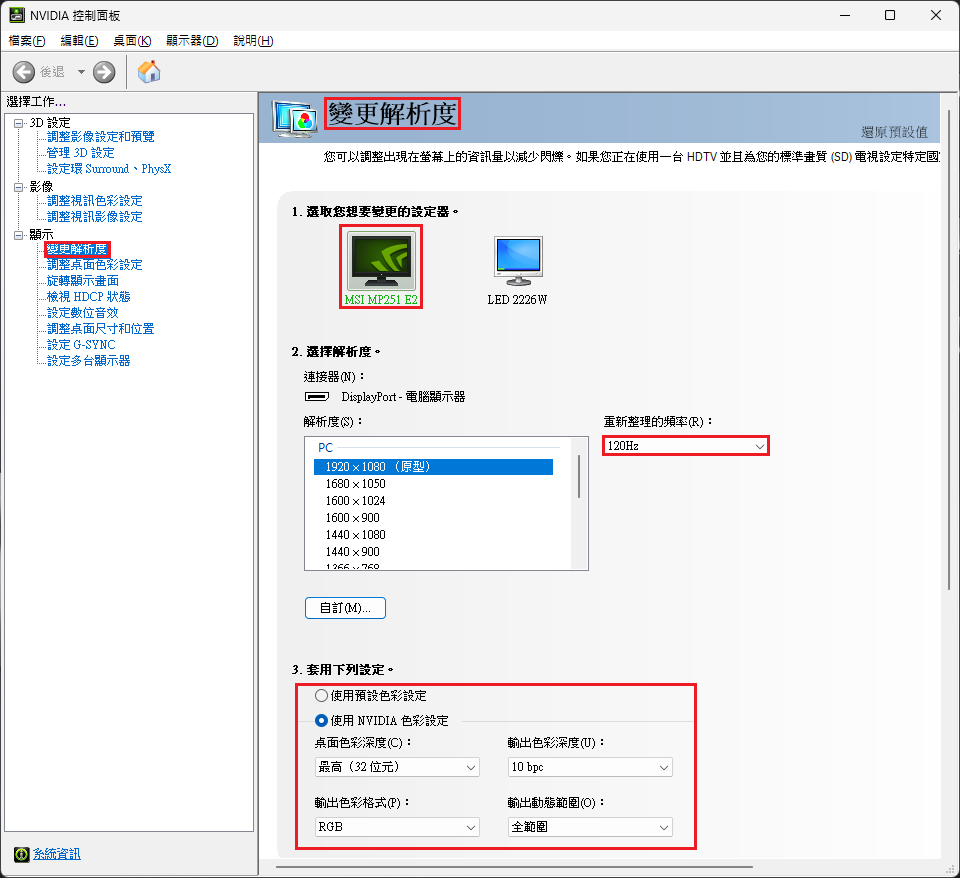Select the MSI MP251 E2 monitor icon
The image size is (960, 878).
tap(381, 261)
